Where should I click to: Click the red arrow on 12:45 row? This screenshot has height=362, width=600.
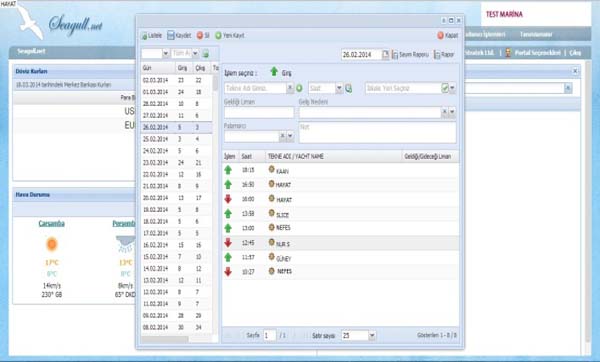tap(228, 243)
